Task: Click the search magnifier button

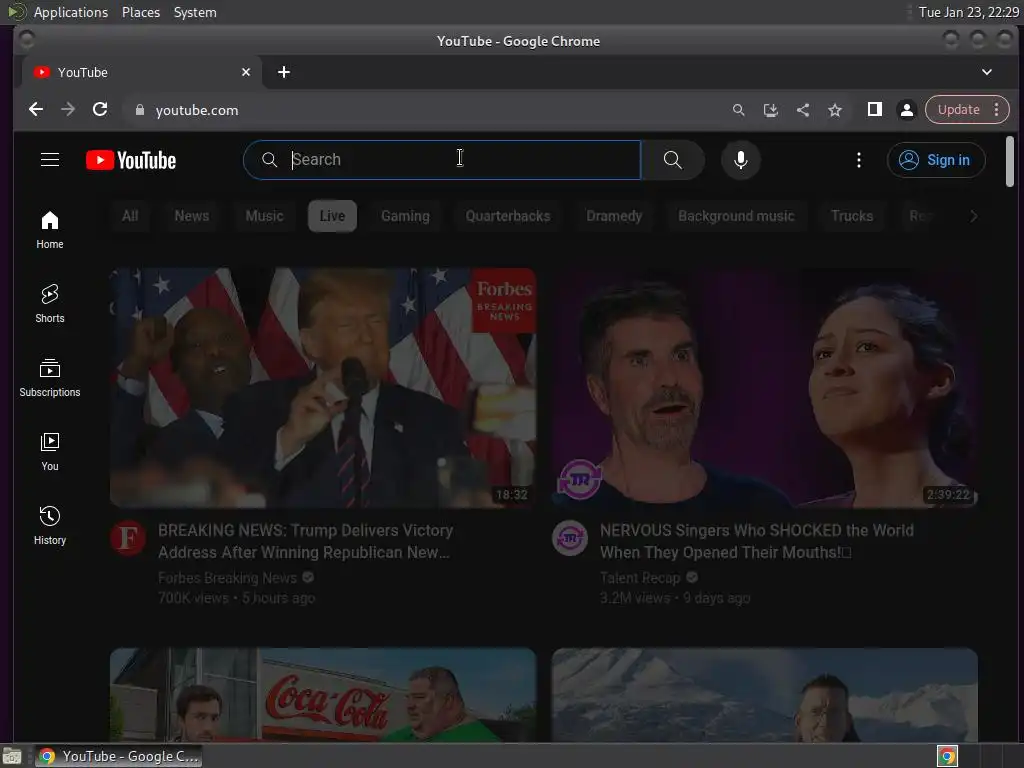Action: point(673,160)
